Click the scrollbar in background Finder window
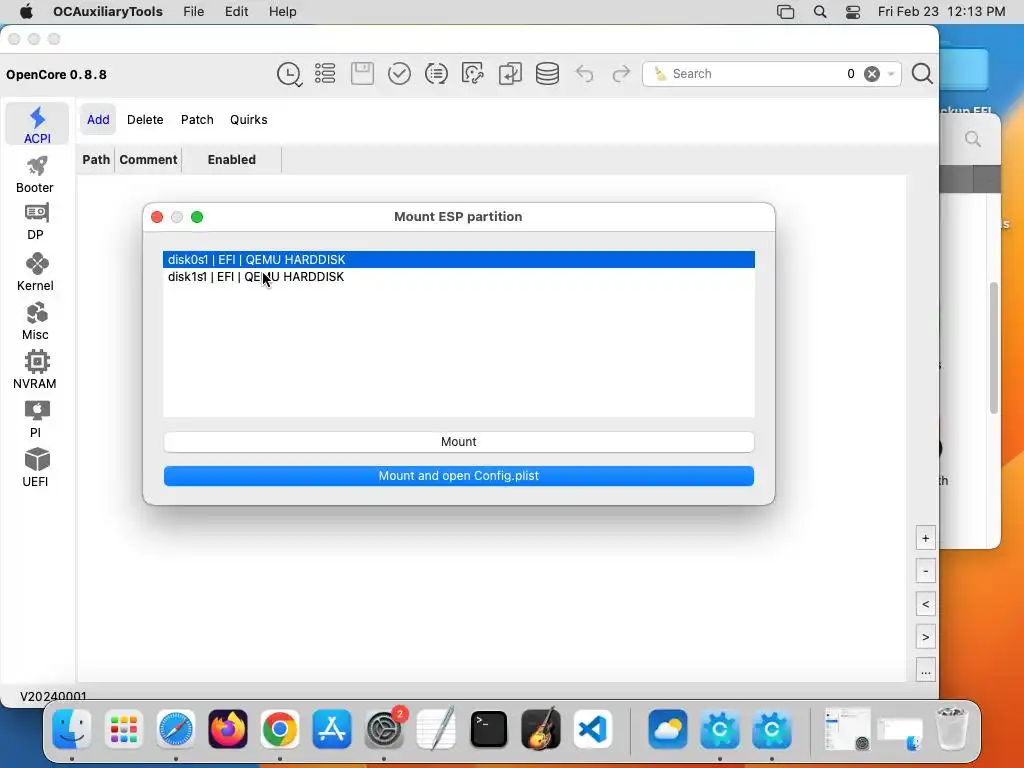Image resolution: width=1024 pixels, height=768 pixels. [x=994, y=348]
